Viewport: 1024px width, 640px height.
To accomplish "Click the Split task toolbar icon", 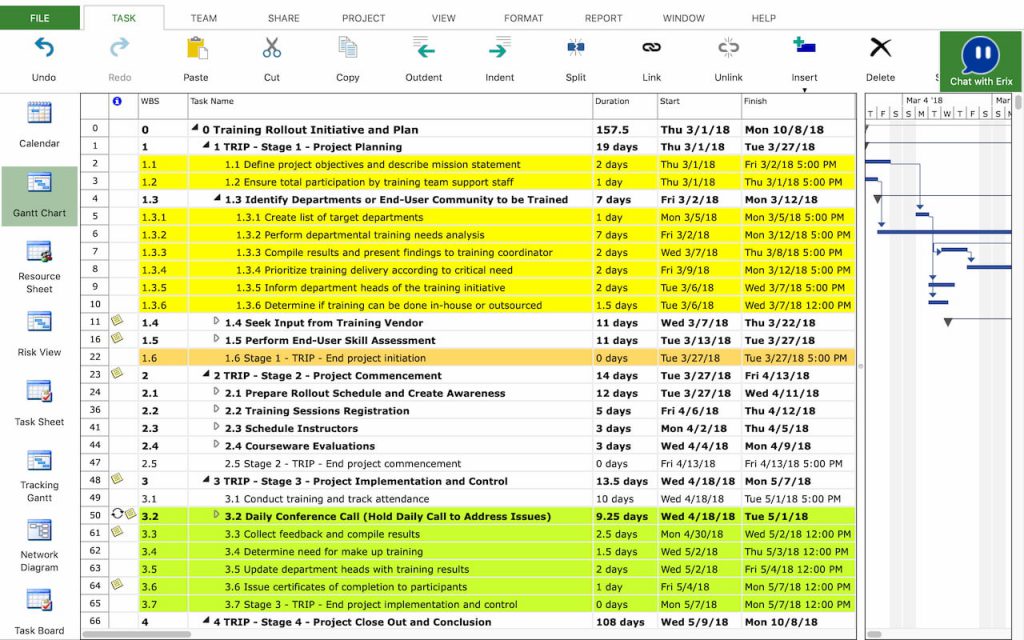I will pyautogui.click(x=575, y=46).
